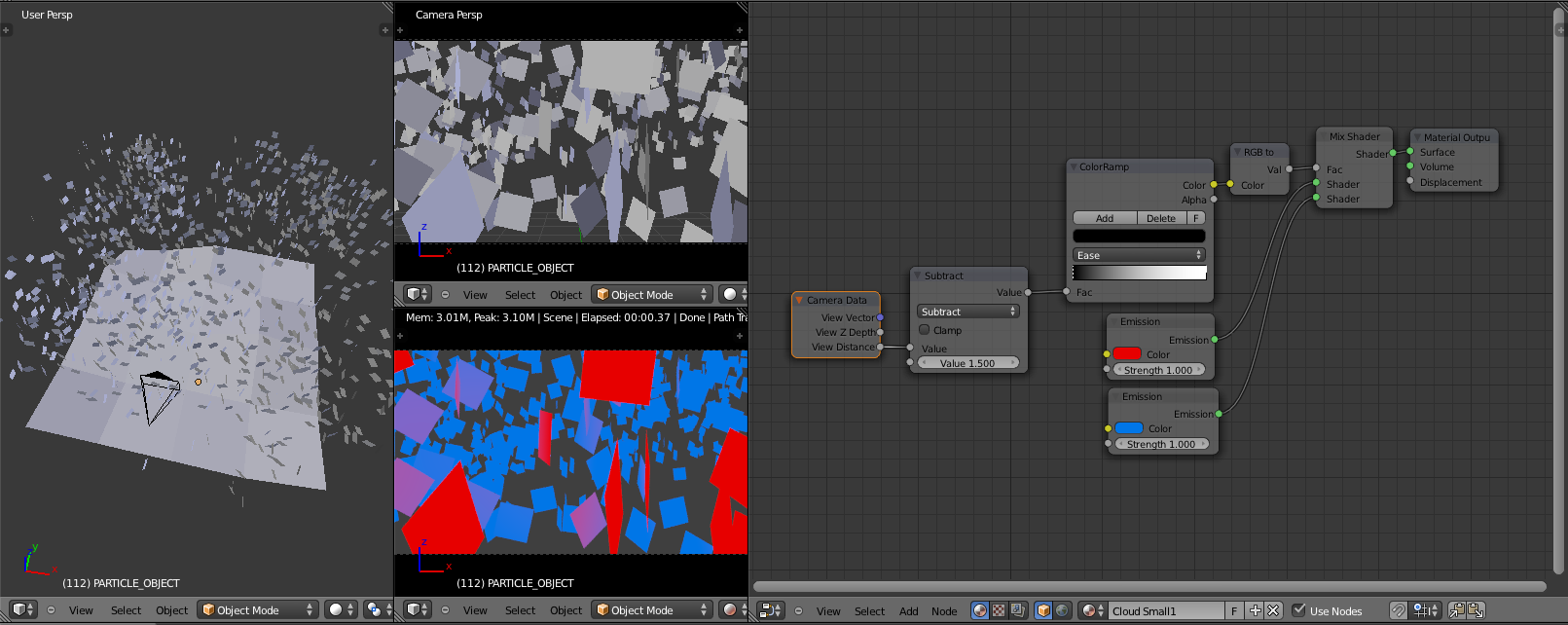The width and height of the screenshot is (1568, 625).
Task: Browse materials next to Cloud Small1 field
Action: coord(1093,610)
